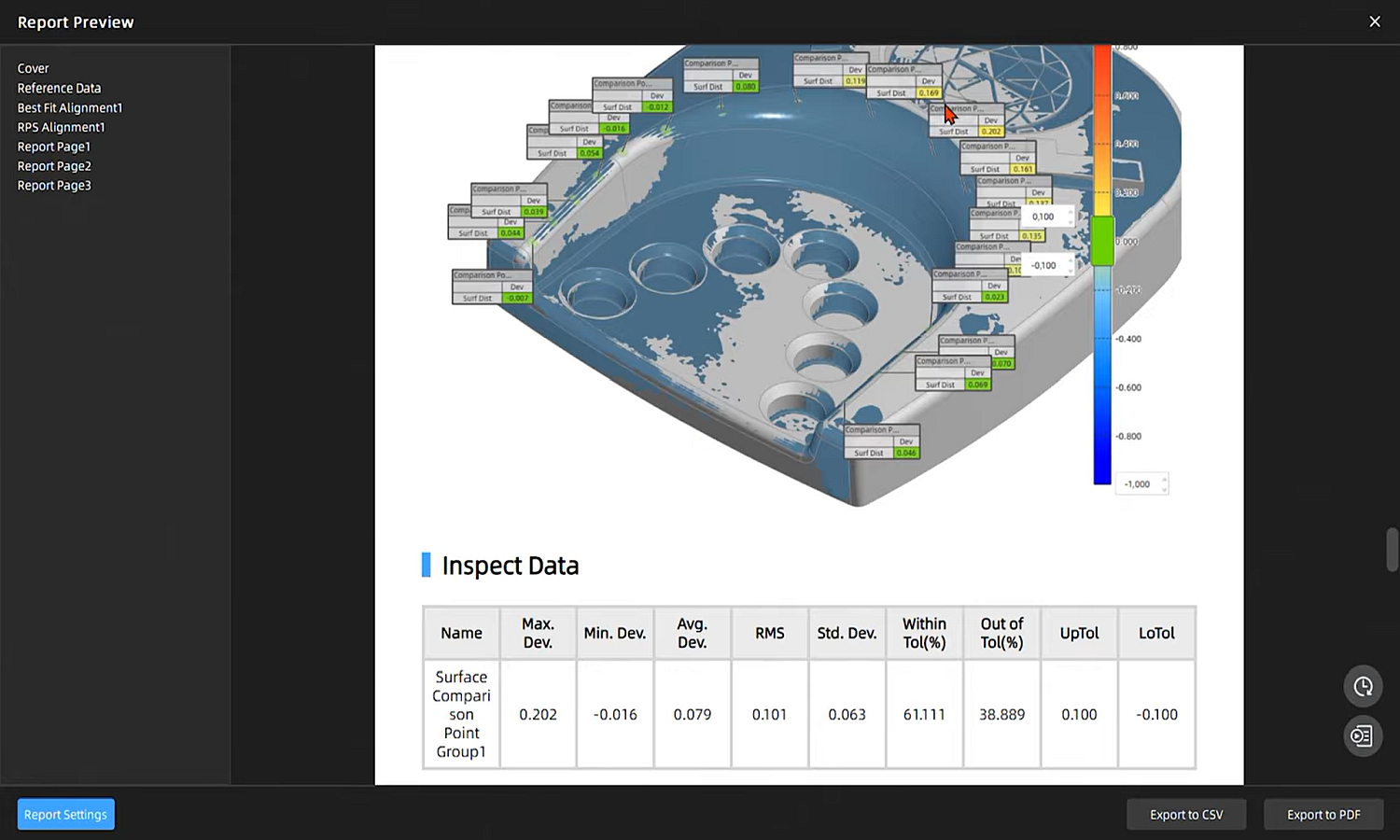Export the report to CSV
Image resolution: width=1400 pixels, height=840 pixels.
click(x=1186, y=814)
